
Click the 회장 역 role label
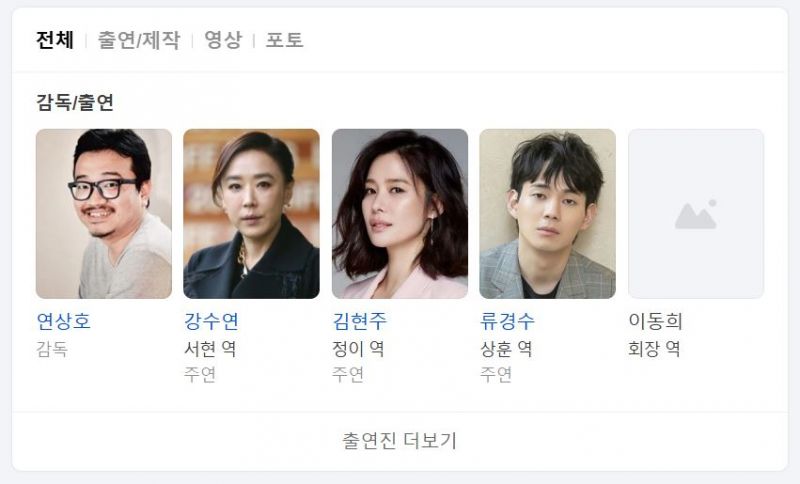654,349
